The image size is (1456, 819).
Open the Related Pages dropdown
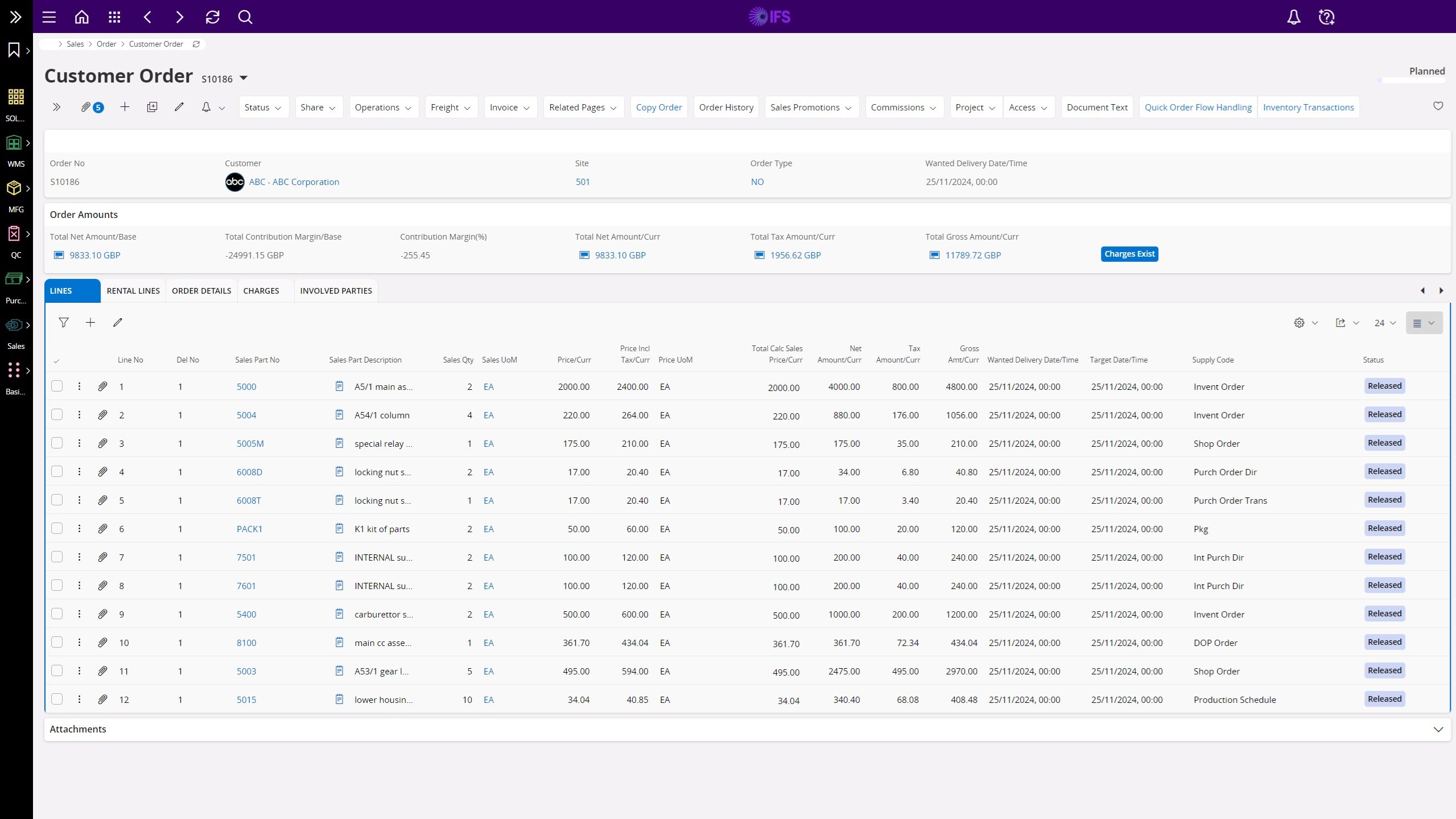pyautogui.click(x=583, y=107)
